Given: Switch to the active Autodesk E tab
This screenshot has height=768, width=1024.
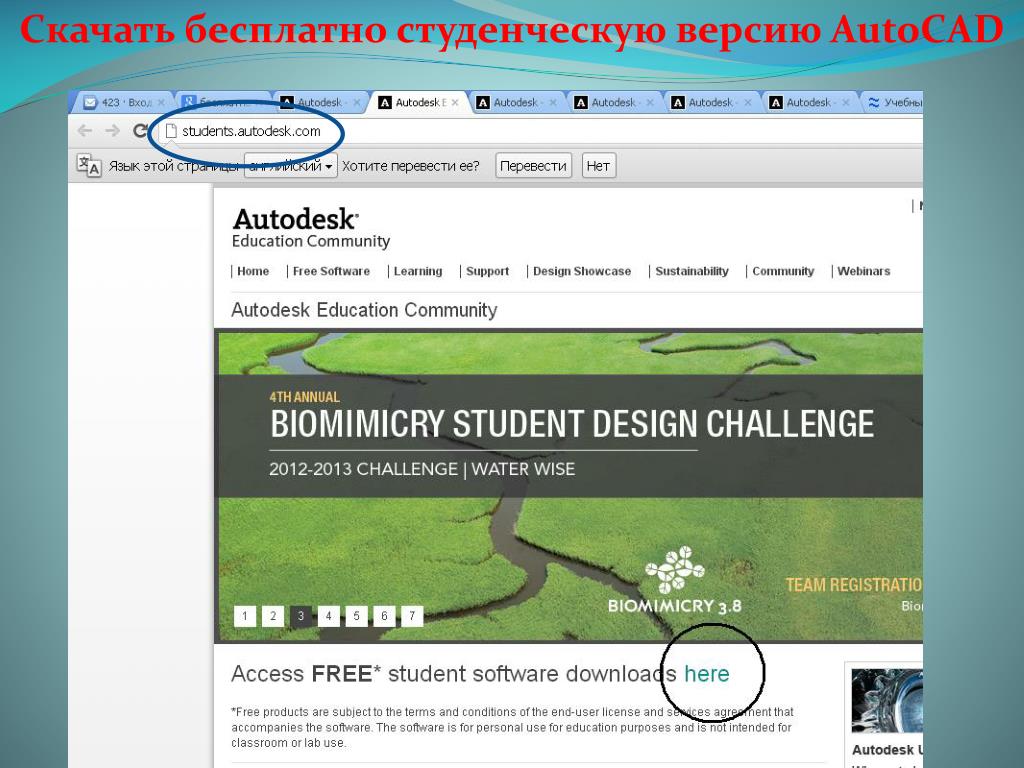Looking at the screenshot, I should [421, 103].
